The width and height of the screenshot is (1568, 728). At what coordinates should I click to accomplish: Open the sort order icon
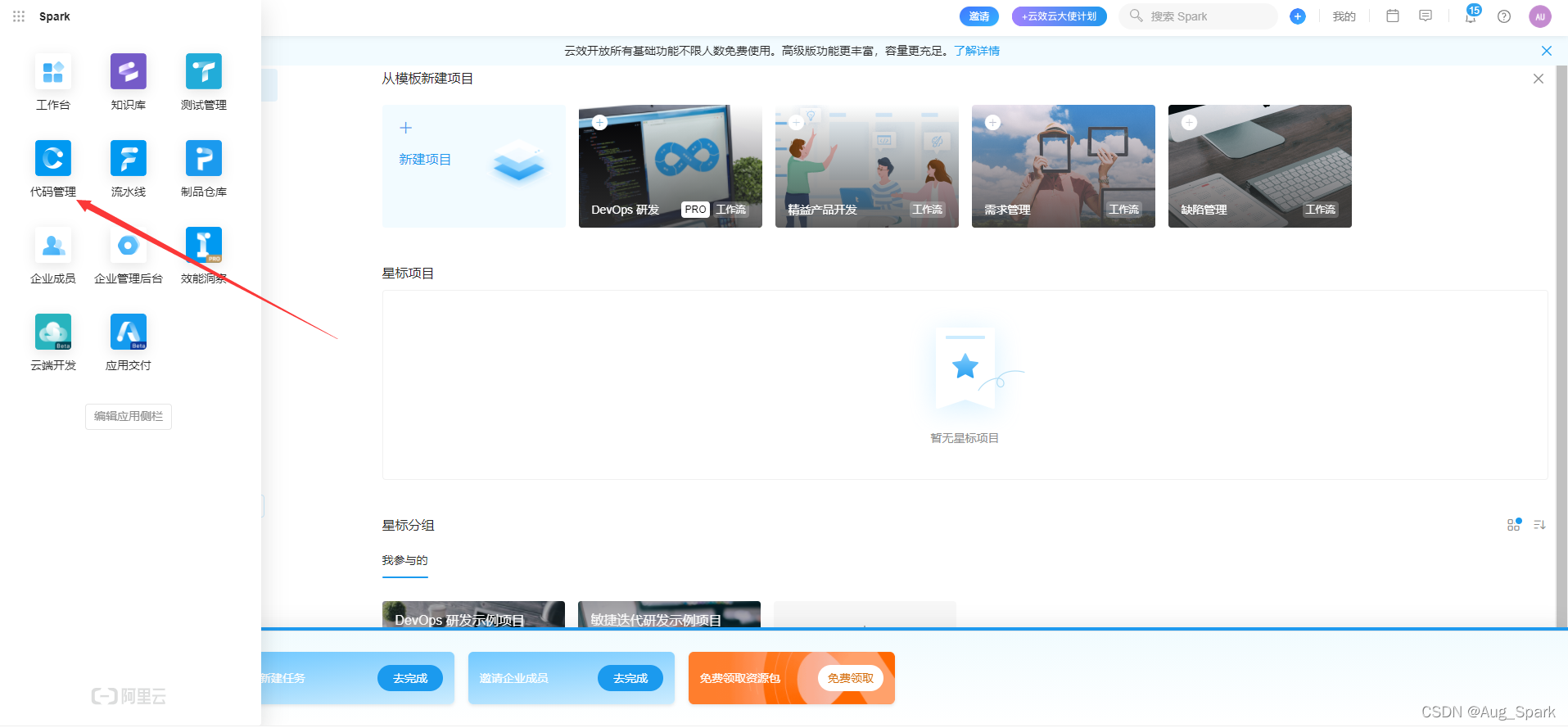pyautogui.click(x=1540, y=525)
